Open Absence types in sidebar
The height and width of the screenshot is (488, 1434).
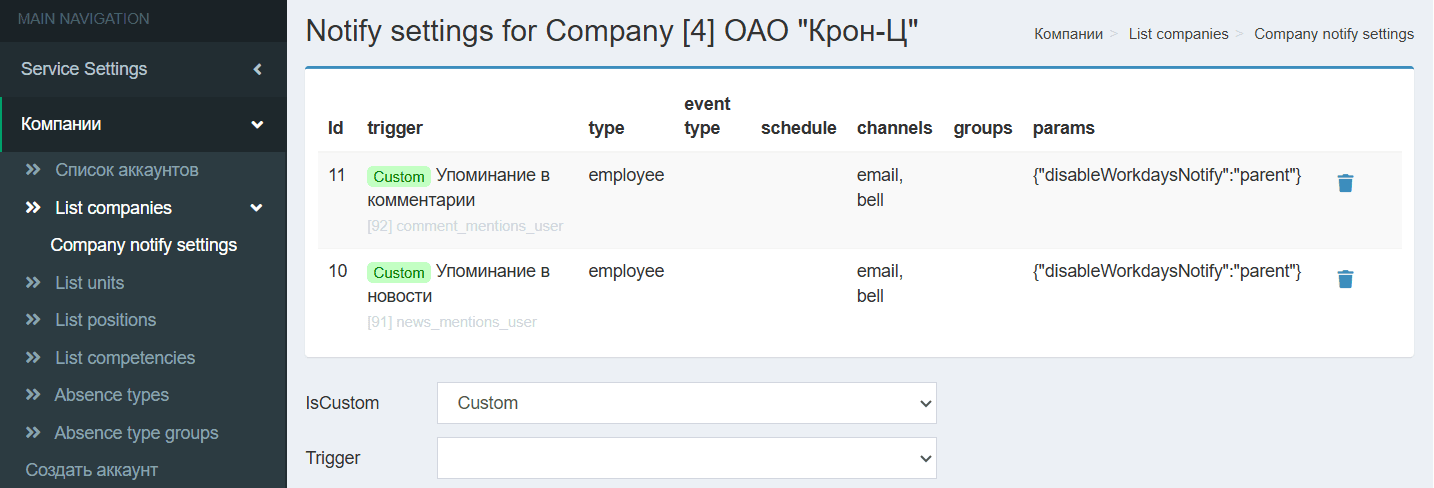pos(111,395)
